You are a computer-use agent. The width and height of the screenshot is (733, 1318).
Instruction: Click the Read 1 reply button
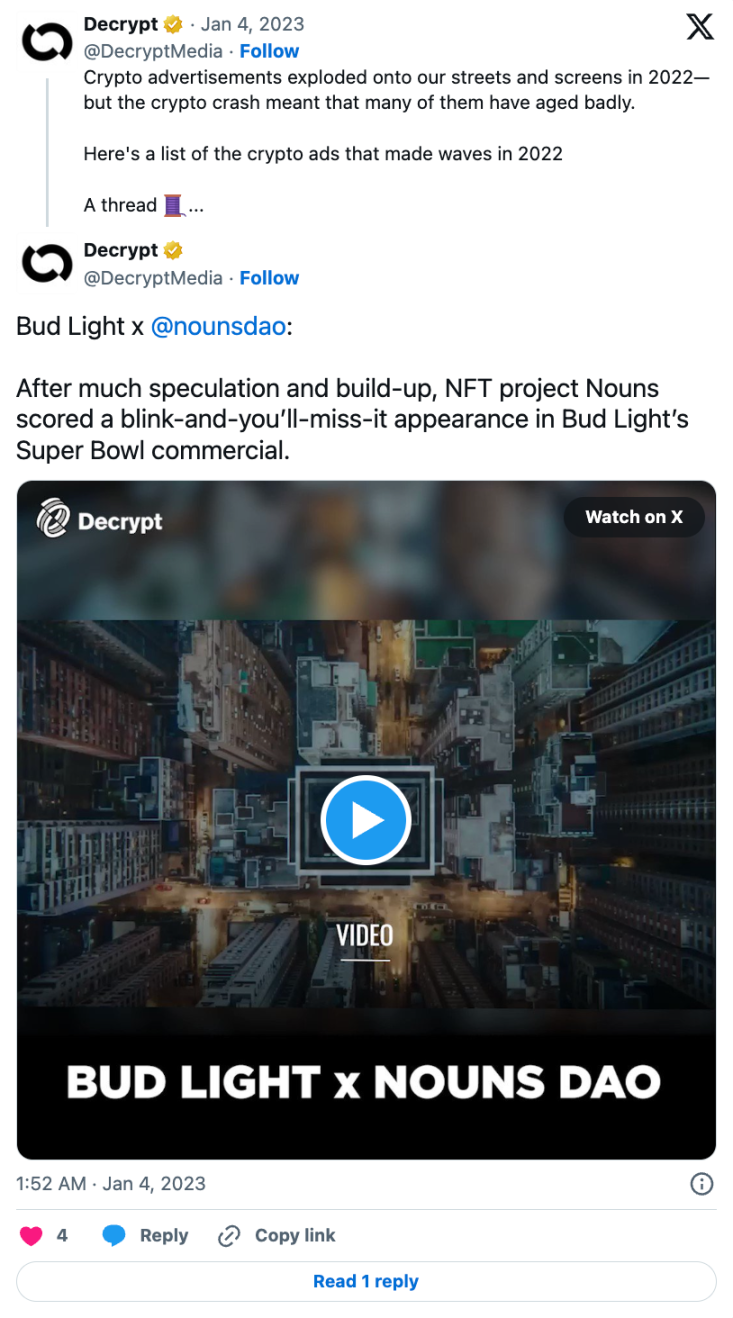point(366,1282)
